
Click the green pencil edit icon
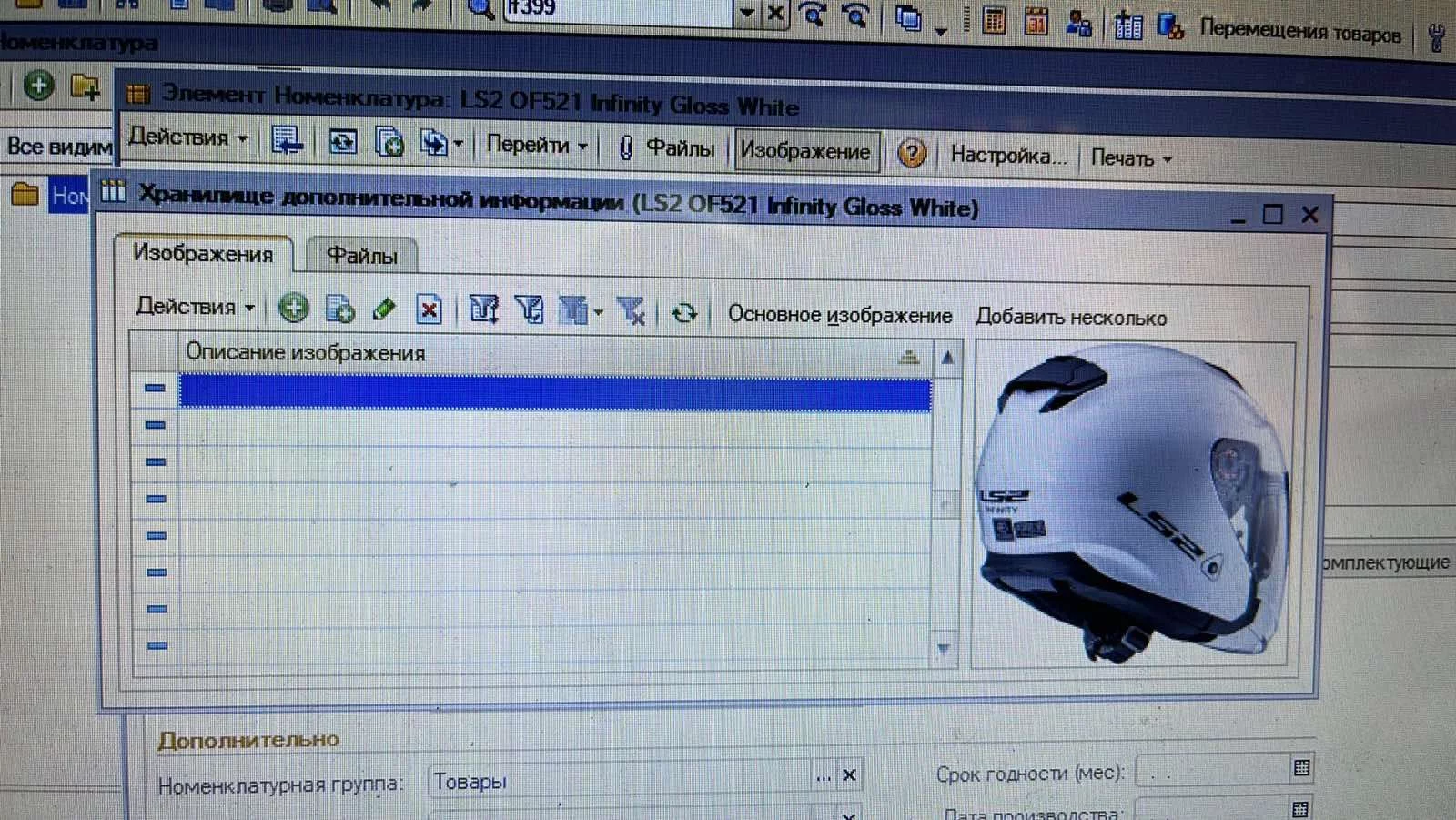tap(384, 309)
